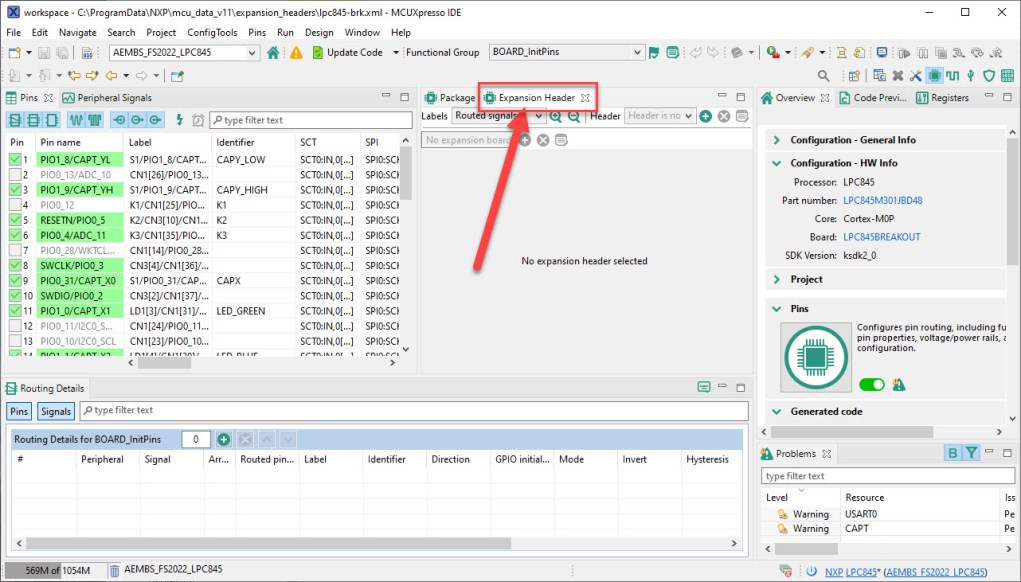Select the lightning bolt icon in Pins filter bar
1021x582 pixels.
coord(180,119)
